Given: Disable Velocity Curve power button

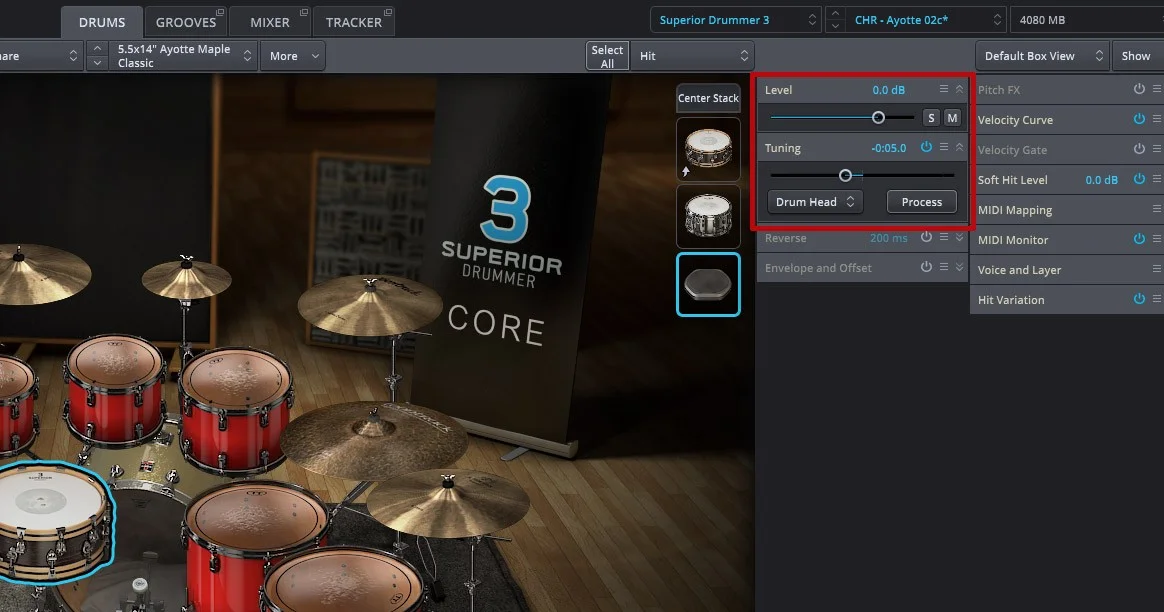Looking at the screenshot, I should tap(1139, 119).
